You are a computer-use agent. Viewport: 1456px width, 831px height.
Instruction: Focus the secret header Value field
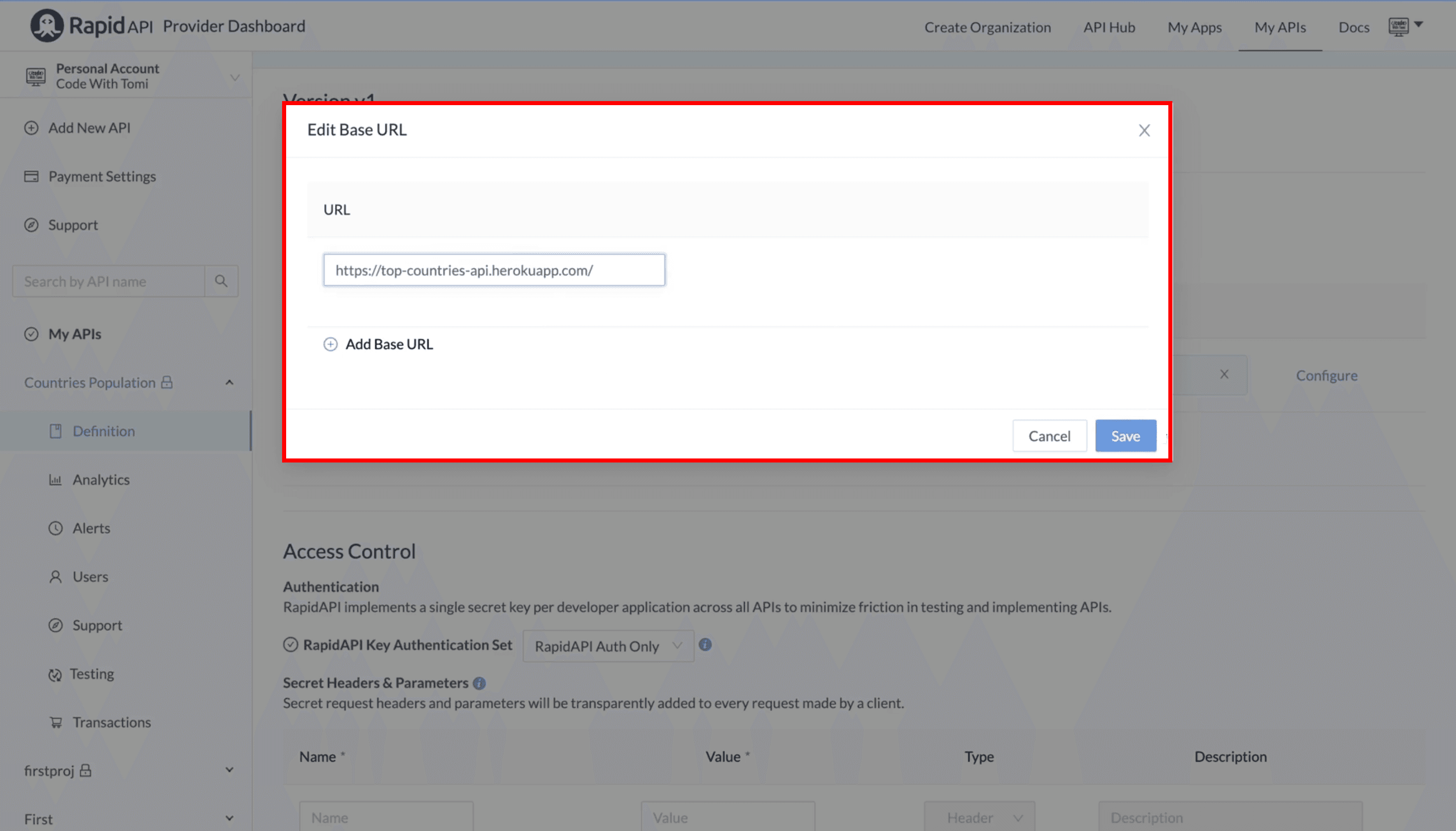[x=727, y=817]
